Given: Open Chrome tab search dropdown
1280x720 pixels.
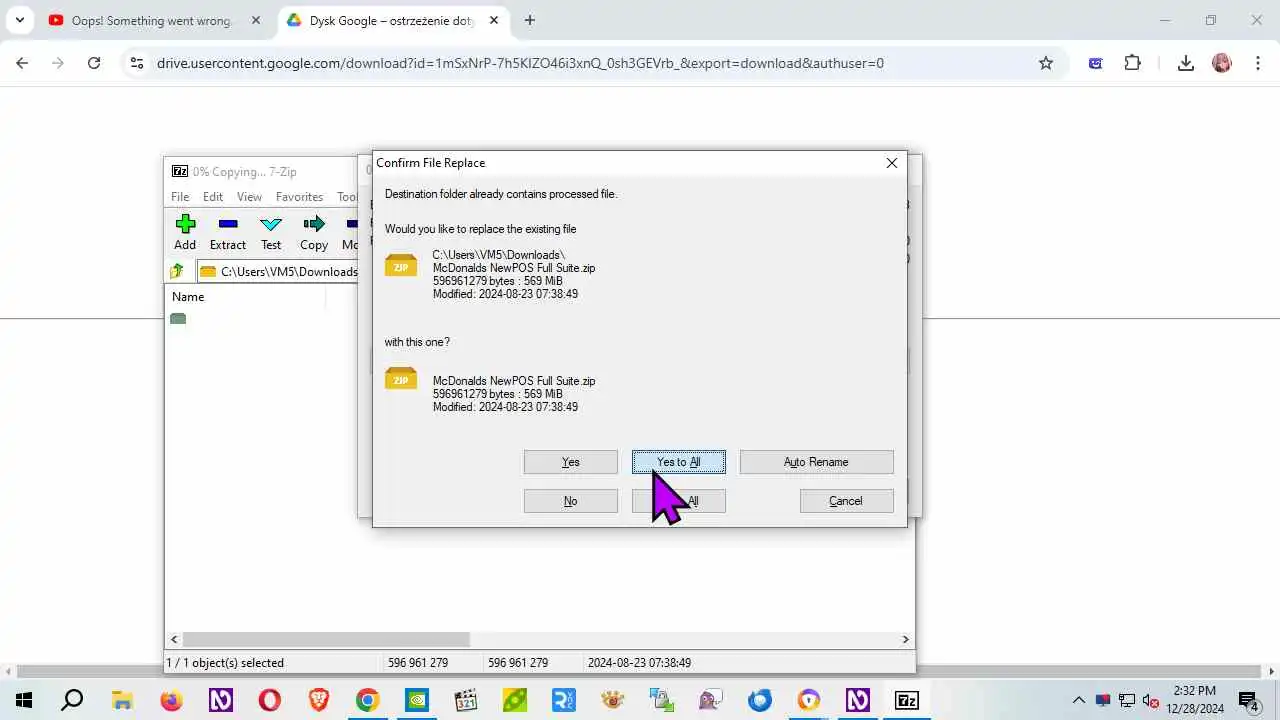Looking at the screenshot, I should click(x=19, y=20).
